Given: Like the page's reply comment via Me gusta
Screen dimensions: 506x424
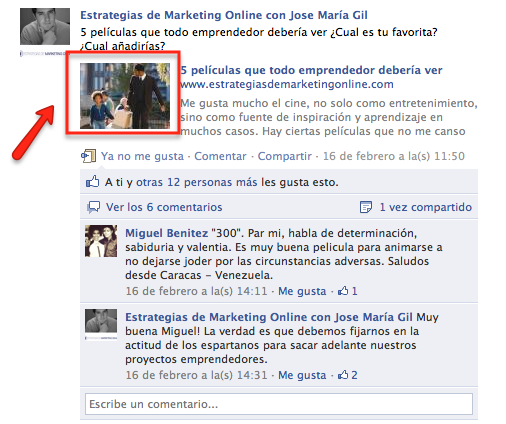Looking at the screenshot, I should (x=302, y=375).
